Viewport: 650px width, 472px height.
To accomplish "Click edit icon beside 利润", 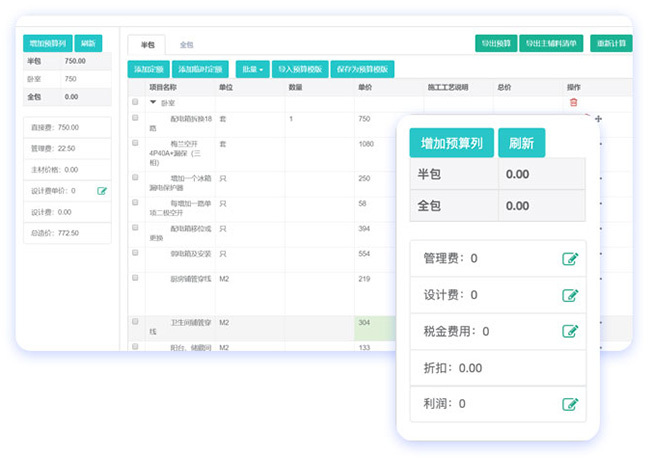I will (570, 404).
